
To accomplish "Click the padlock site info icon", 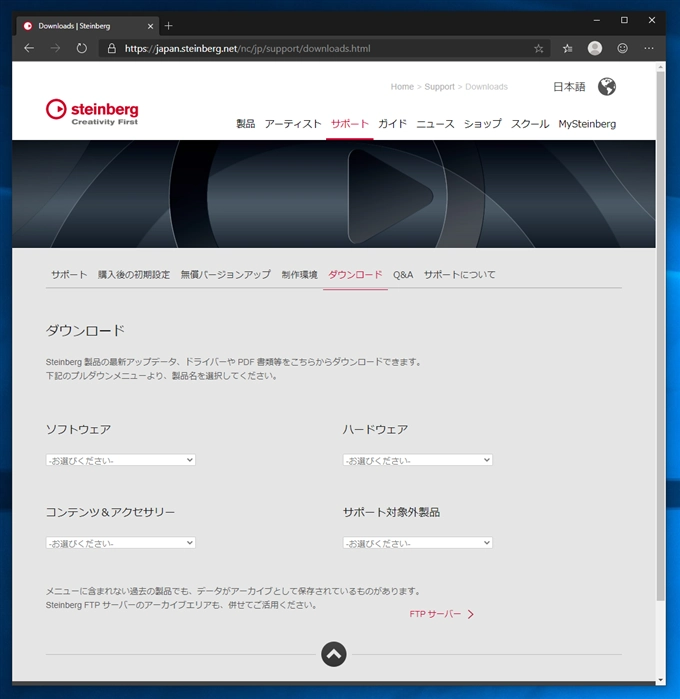I will coord(112,48).
